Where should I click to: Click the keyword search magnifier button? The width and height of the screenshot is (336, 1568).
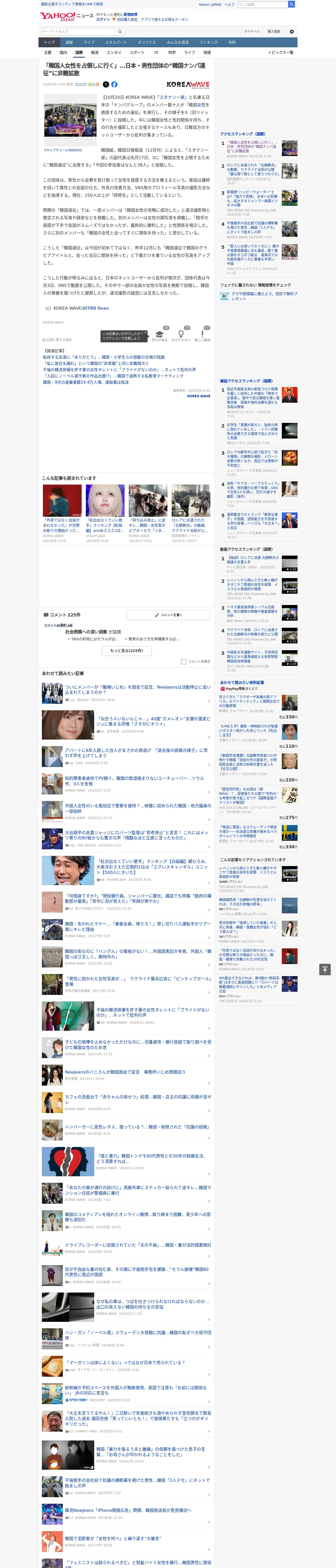pos(120,31)
